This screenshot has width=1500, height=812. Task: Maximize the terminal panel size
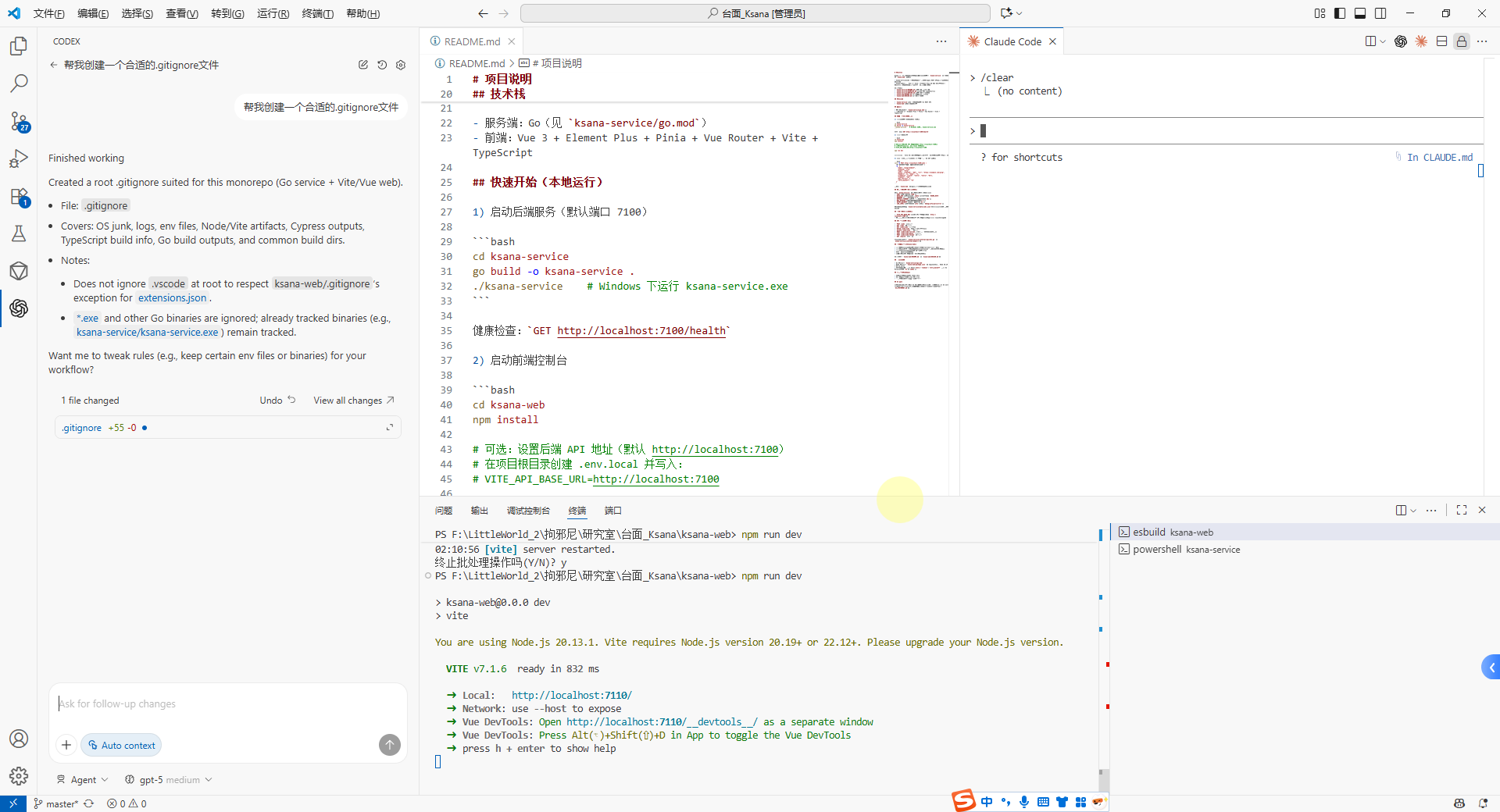click(1462, 510)
